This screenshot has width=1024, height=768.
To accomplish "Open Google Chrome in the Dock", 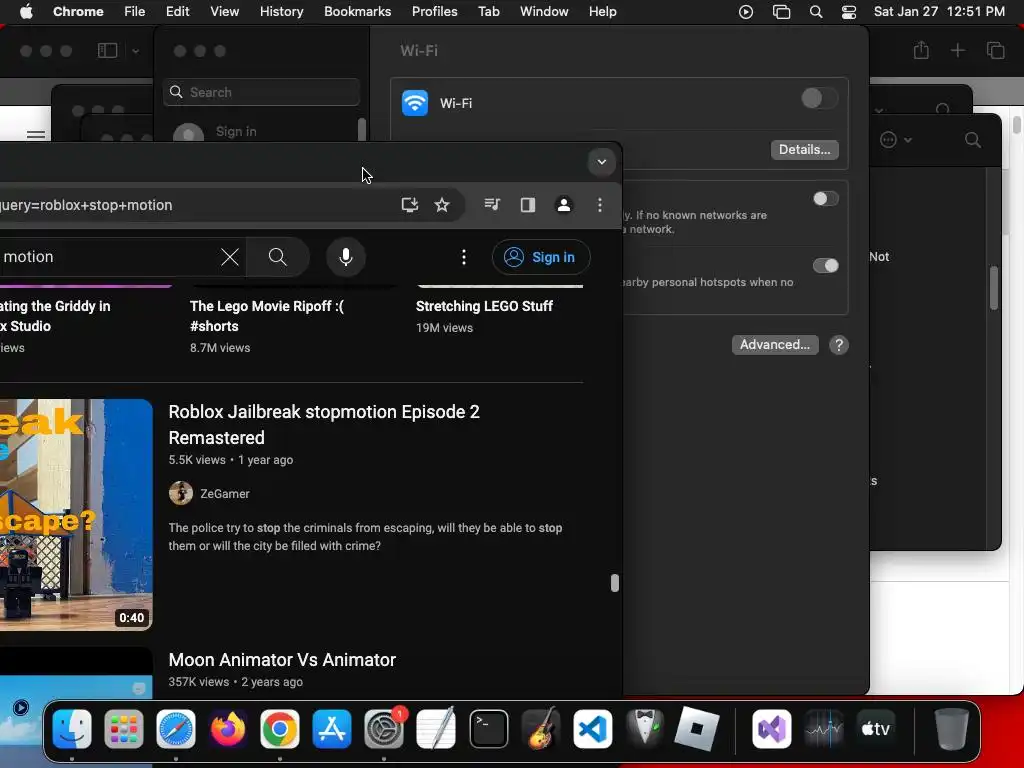I will [280, 729].
